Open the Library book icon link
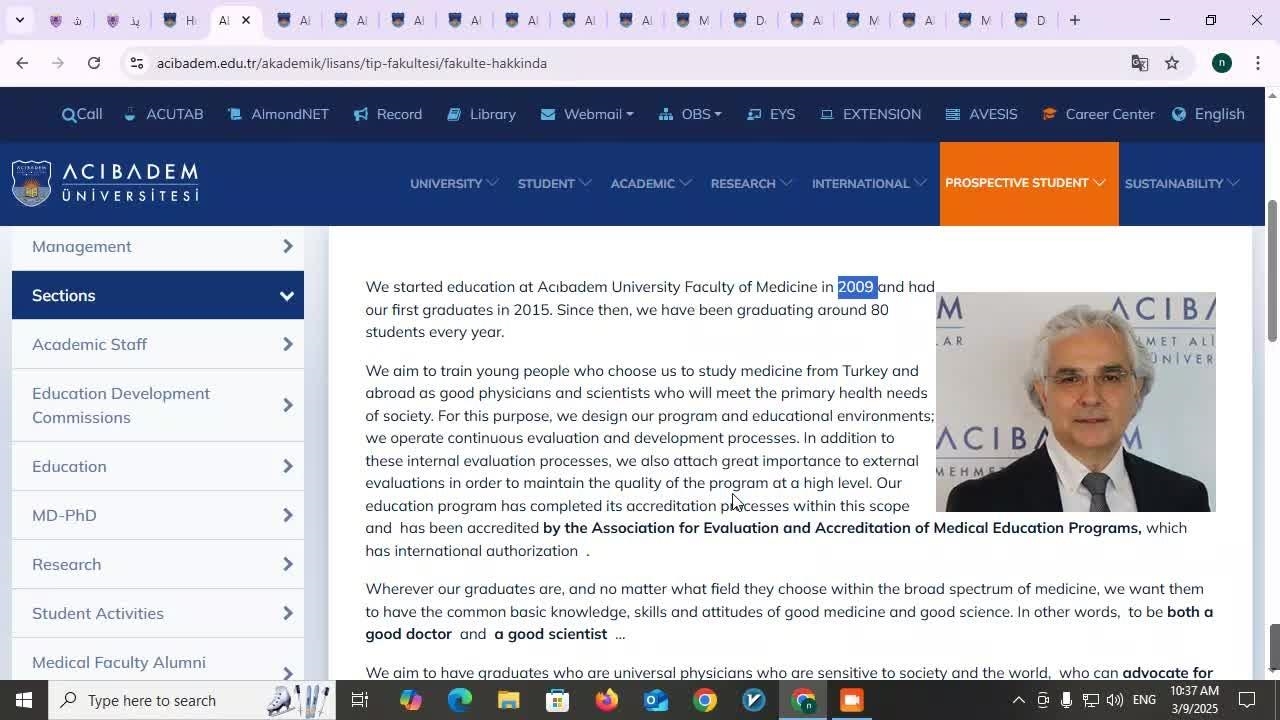1280x720 pixels. (454, 115)
